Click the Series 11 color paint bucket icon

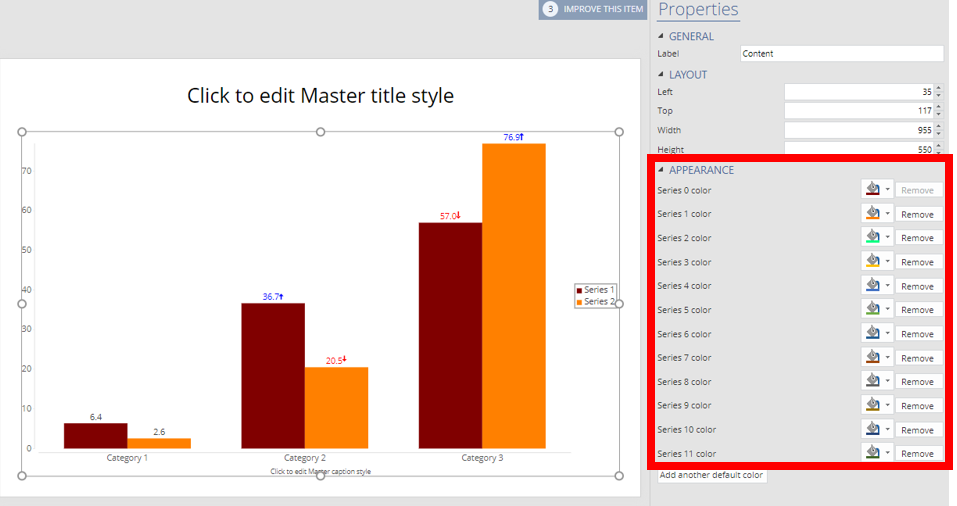point(872,454)
